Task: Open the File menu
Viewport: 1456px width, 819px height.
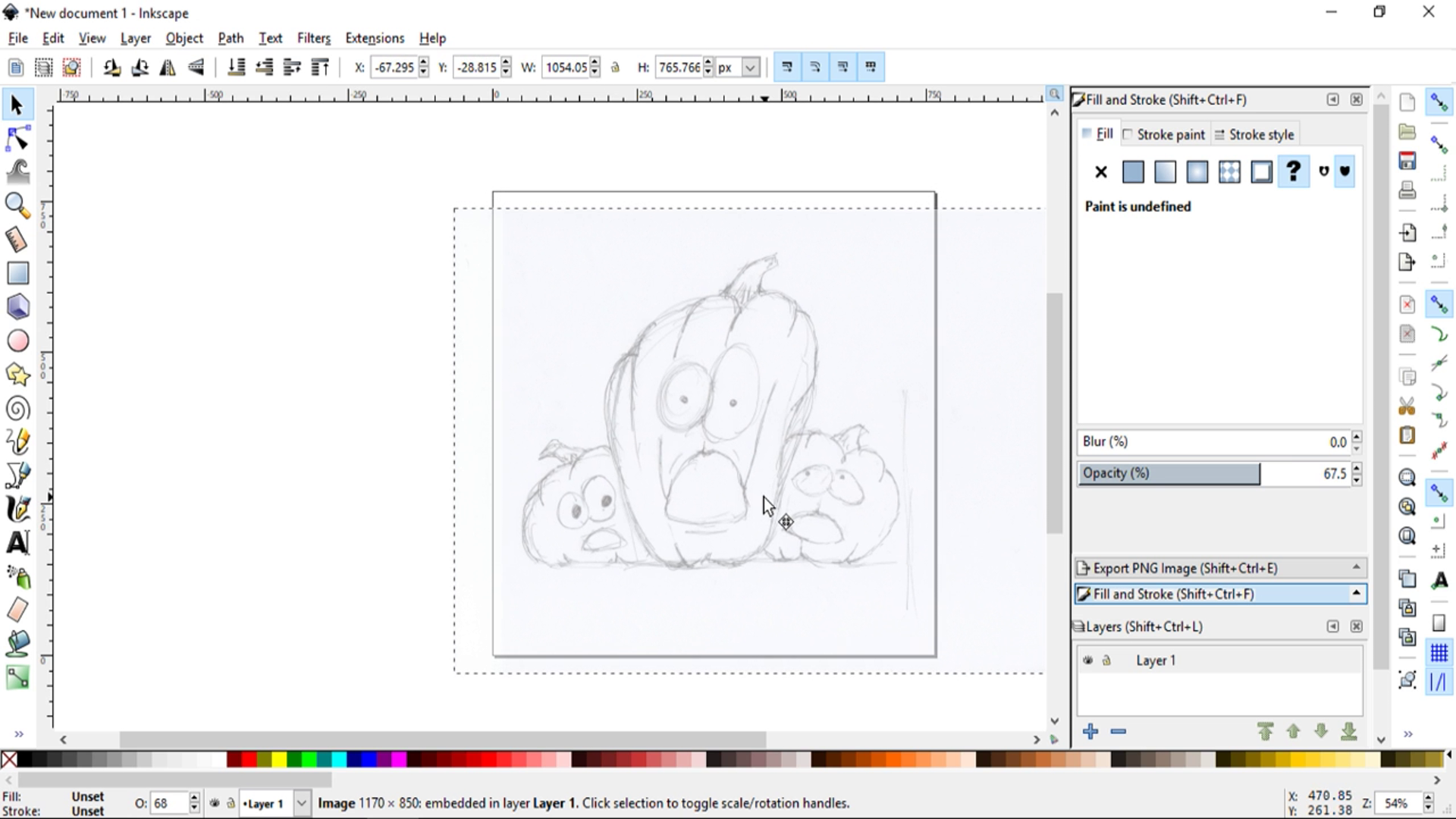Action: (x=18, y=38)
